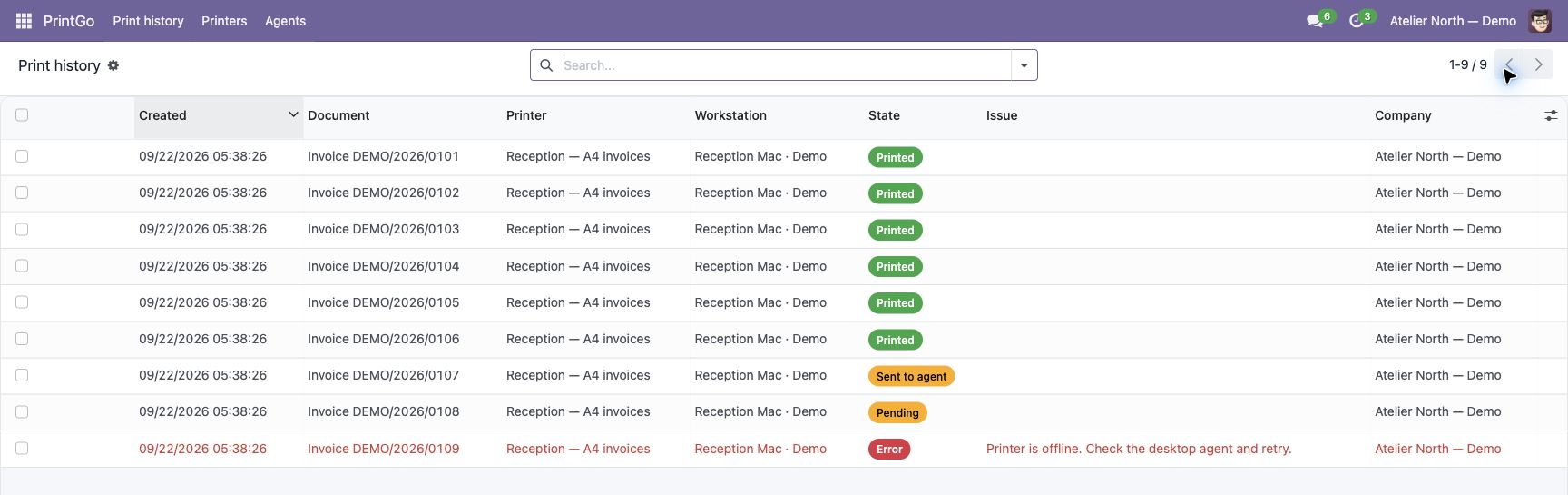1568x495 pixels.
Task: Sort by the Workstation column header
Action: 730,115
